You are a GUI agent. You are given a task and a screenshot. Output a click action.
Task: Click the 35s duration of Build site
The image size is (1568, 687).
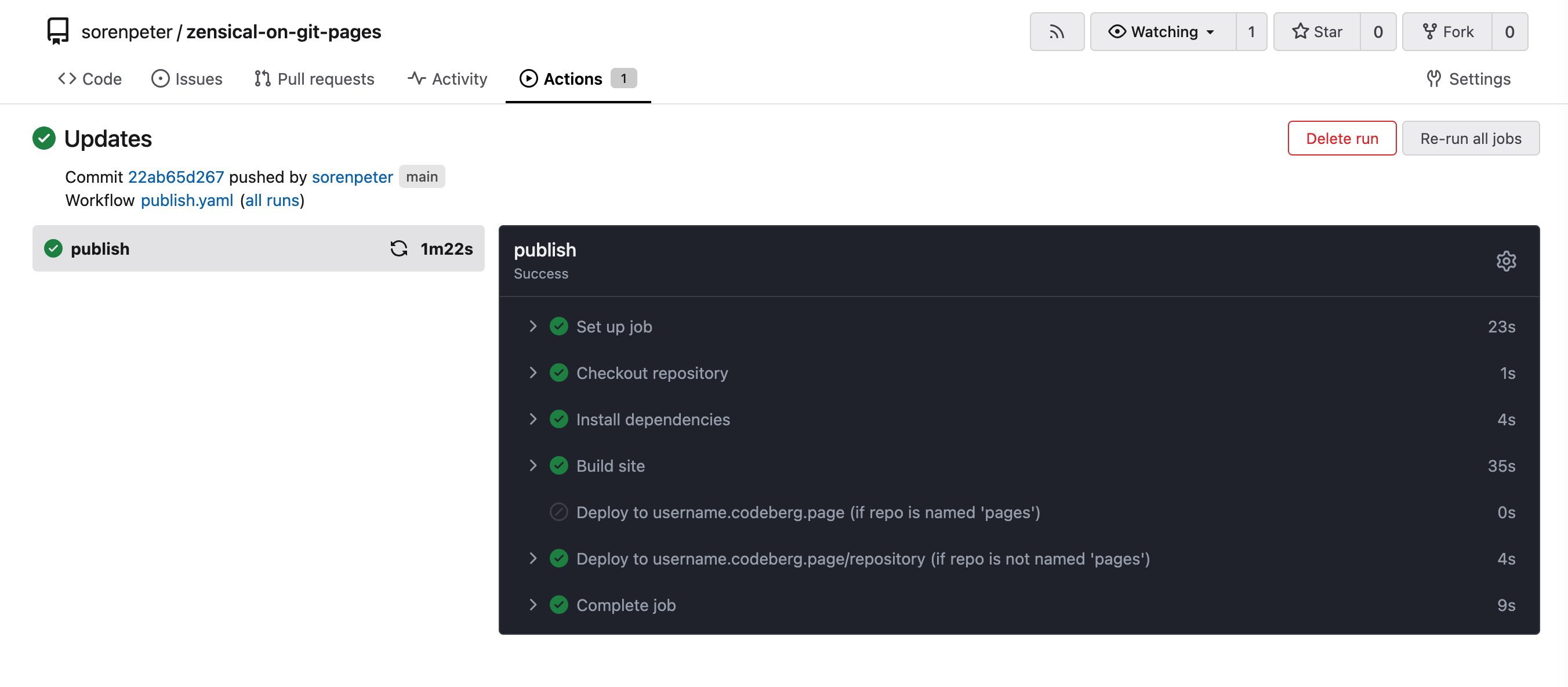point(1501,466)
